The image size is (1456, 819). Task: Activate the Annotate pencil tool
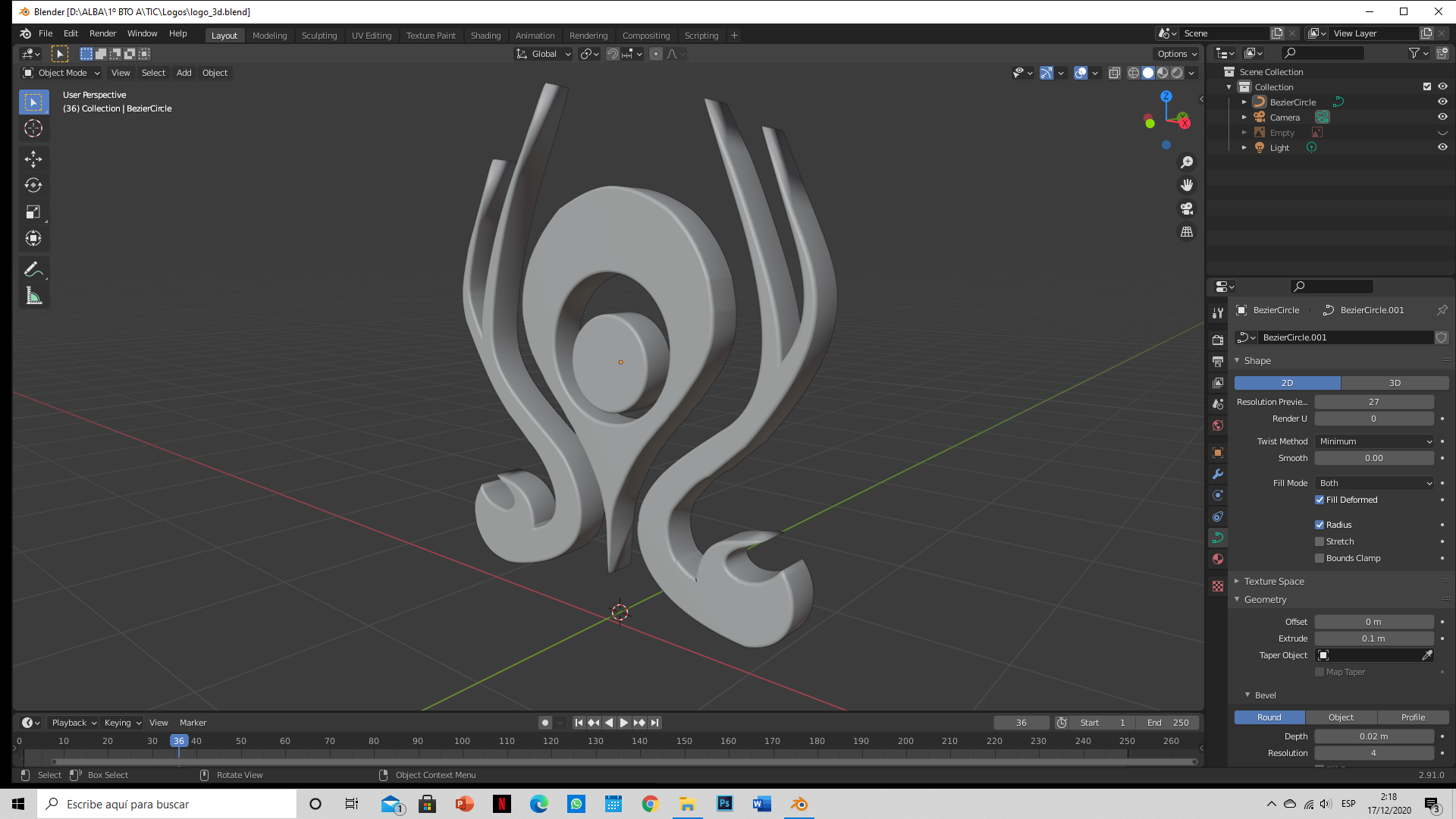click(x=33, y=269)
